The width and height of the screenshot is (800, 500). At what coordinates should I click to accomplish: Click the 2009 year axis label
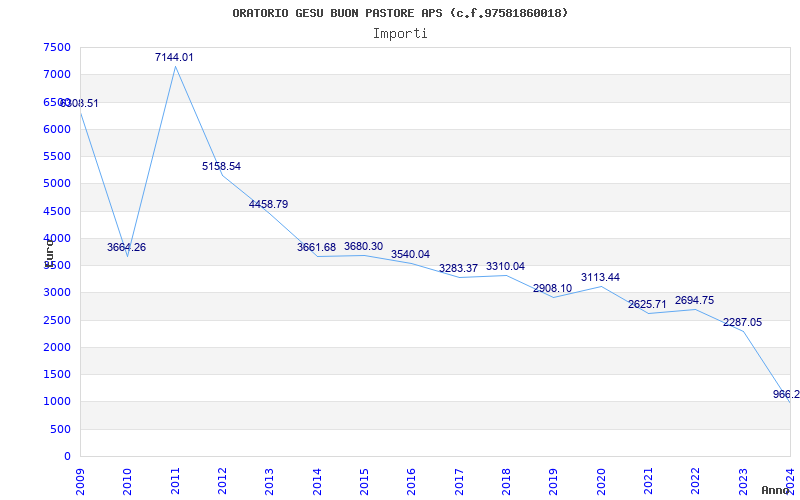[x=80, y=481]
